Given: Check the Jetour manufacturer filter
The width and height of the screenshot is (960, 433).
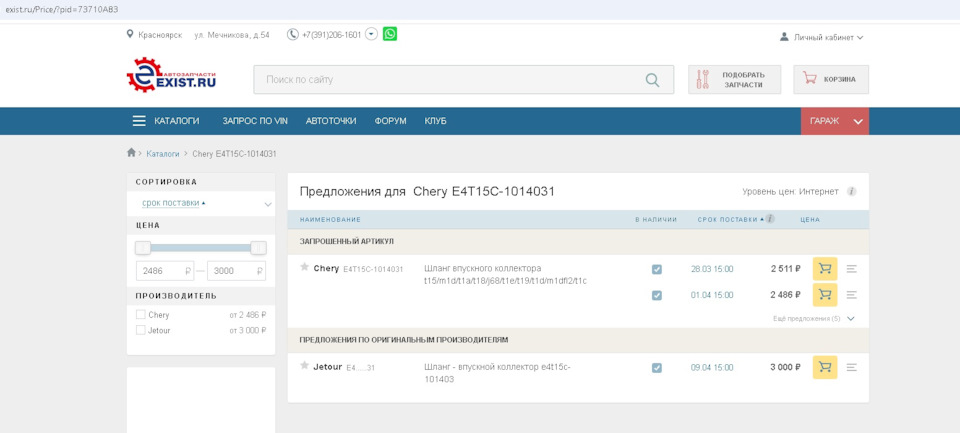Looking at the screenshot, I should (141, 330).
